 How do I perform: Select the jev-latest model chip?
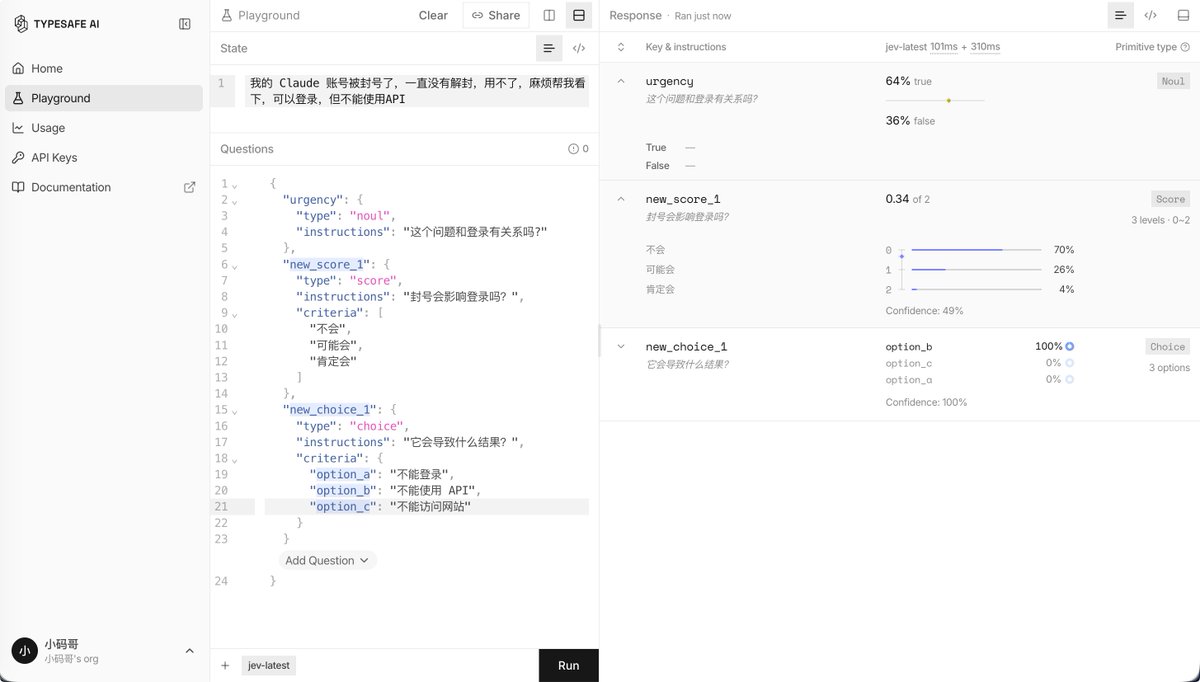click(x=270, y=665)
